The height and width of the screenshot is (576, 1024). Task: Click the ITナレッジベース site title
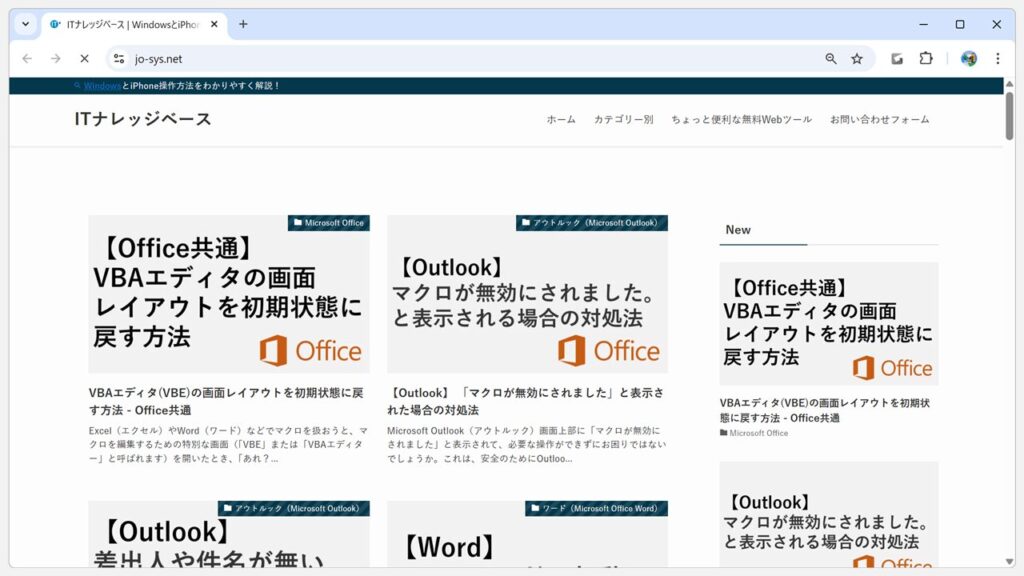[143, 119]
